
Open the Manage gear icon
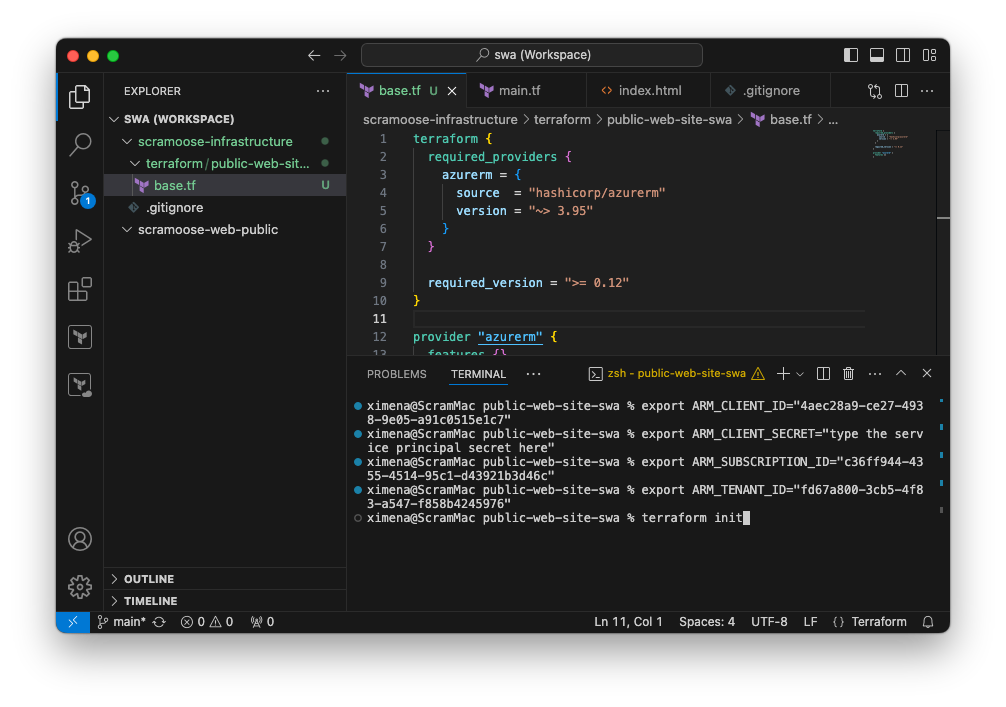(80, 586)
